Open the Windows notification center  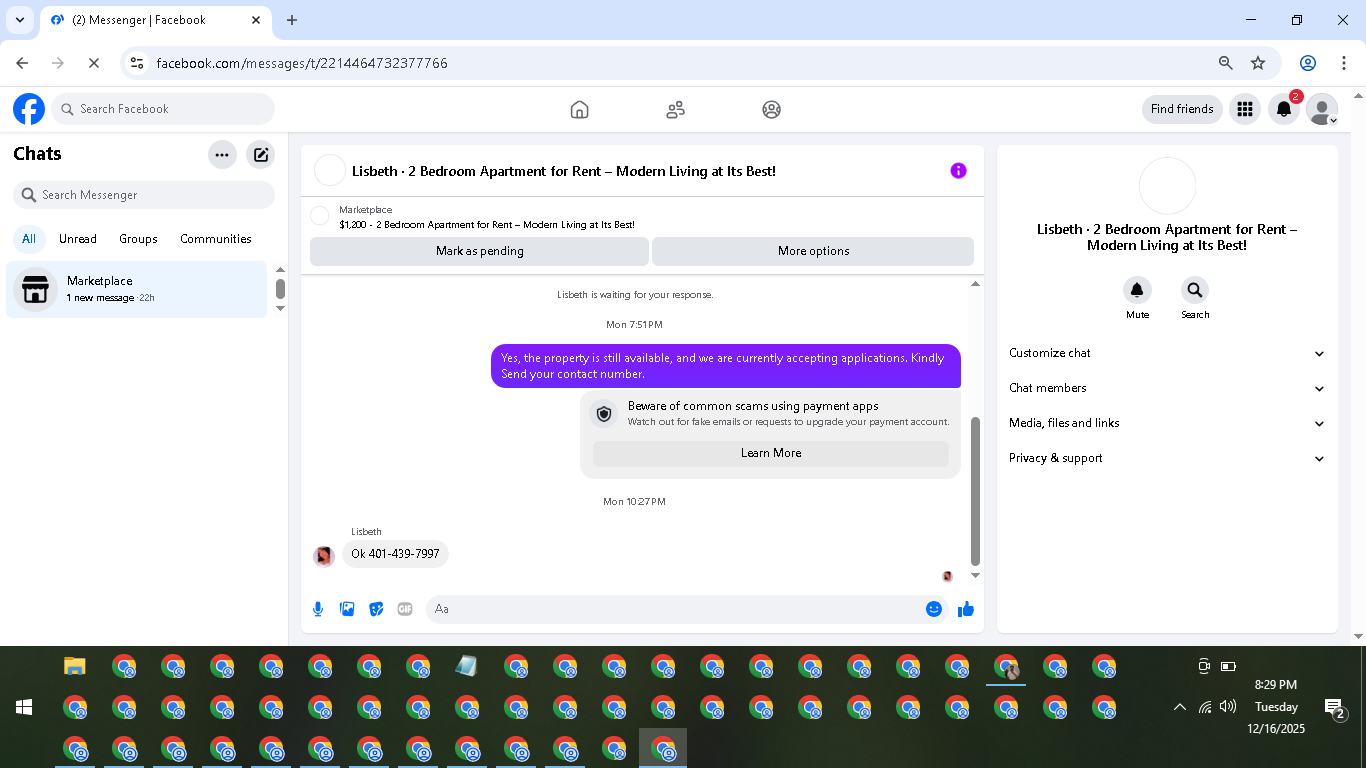[x=1335, y=709]
